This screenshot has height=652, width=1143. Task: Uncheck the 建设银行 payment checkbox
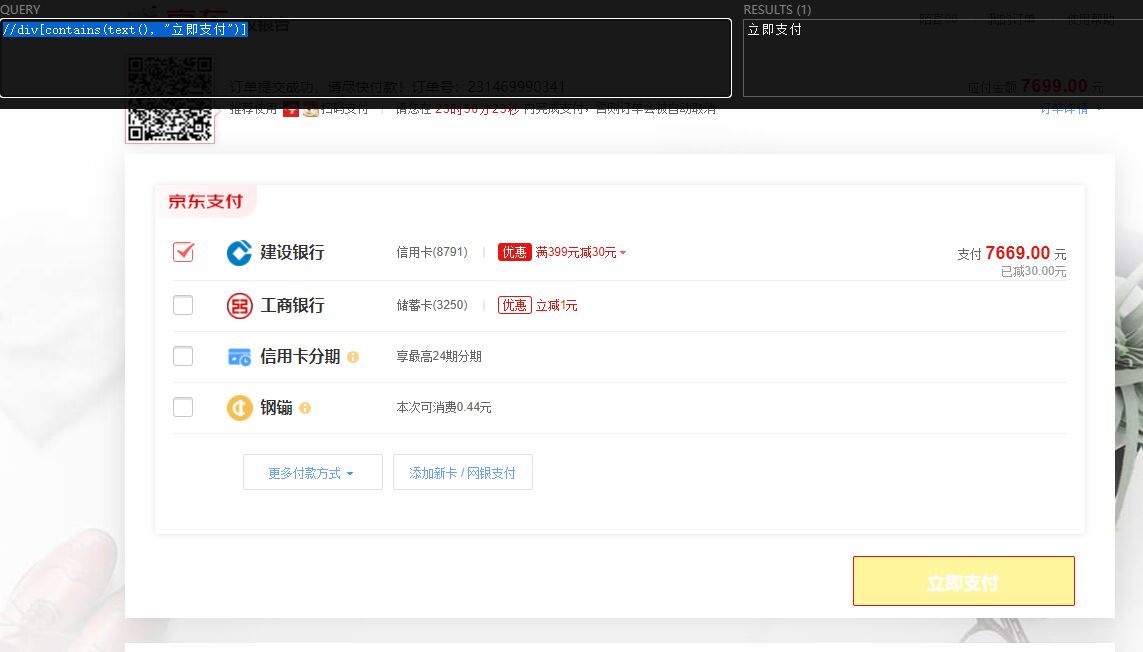click(x=183, y=252)
